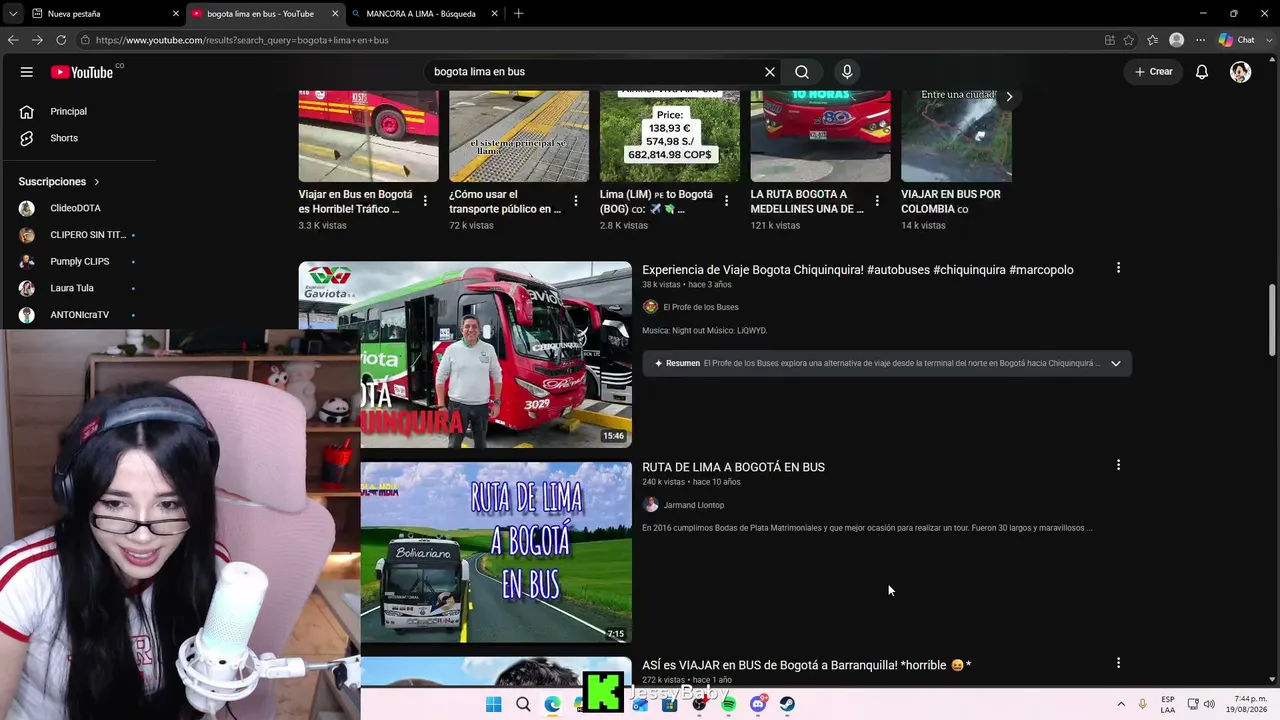Add this page to browser favorites
1280x720 pixels.
click(x=1129, y=40)
